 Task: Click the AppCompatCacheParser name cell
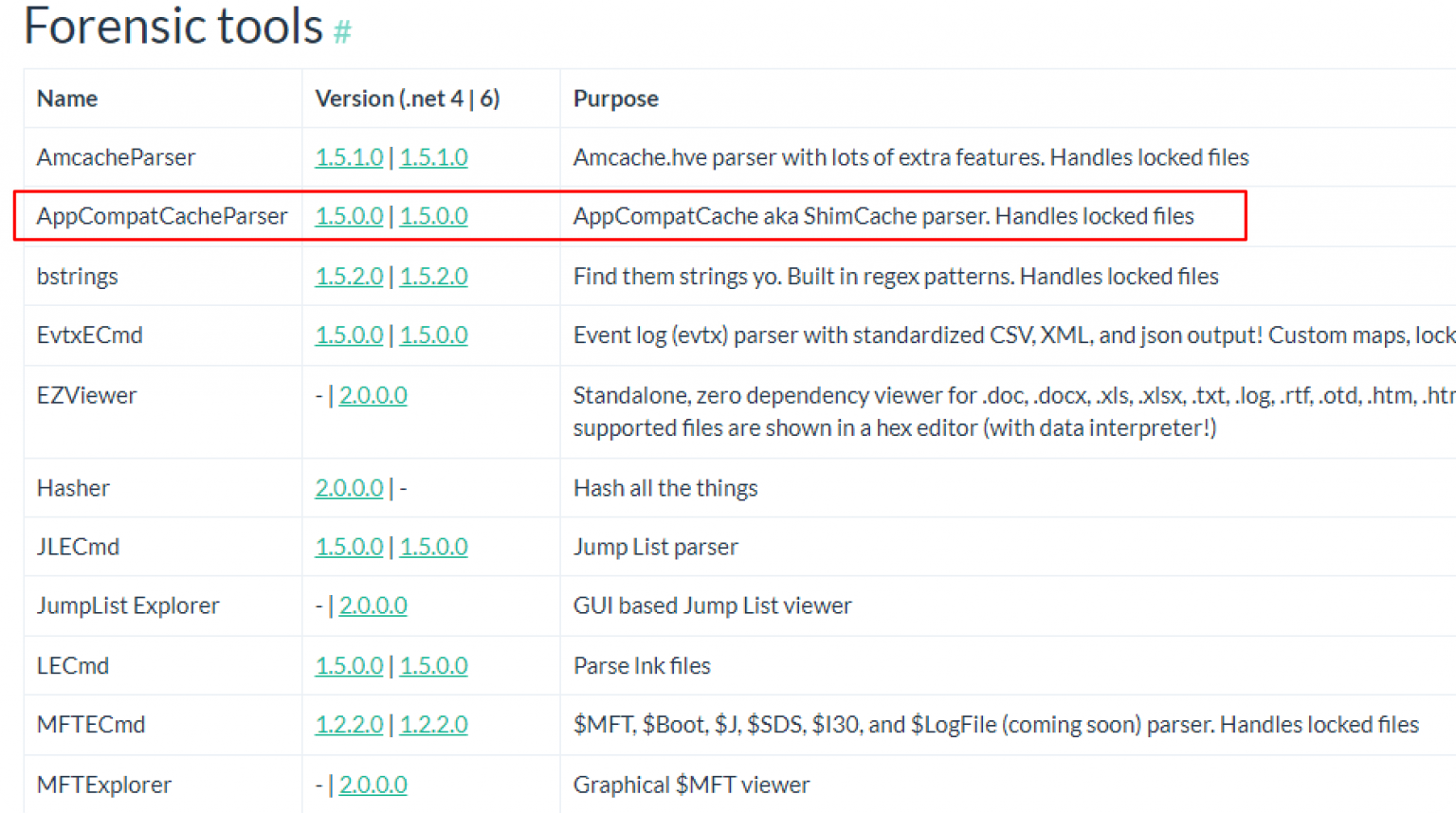pyautogui.click(x=162, y=216)
